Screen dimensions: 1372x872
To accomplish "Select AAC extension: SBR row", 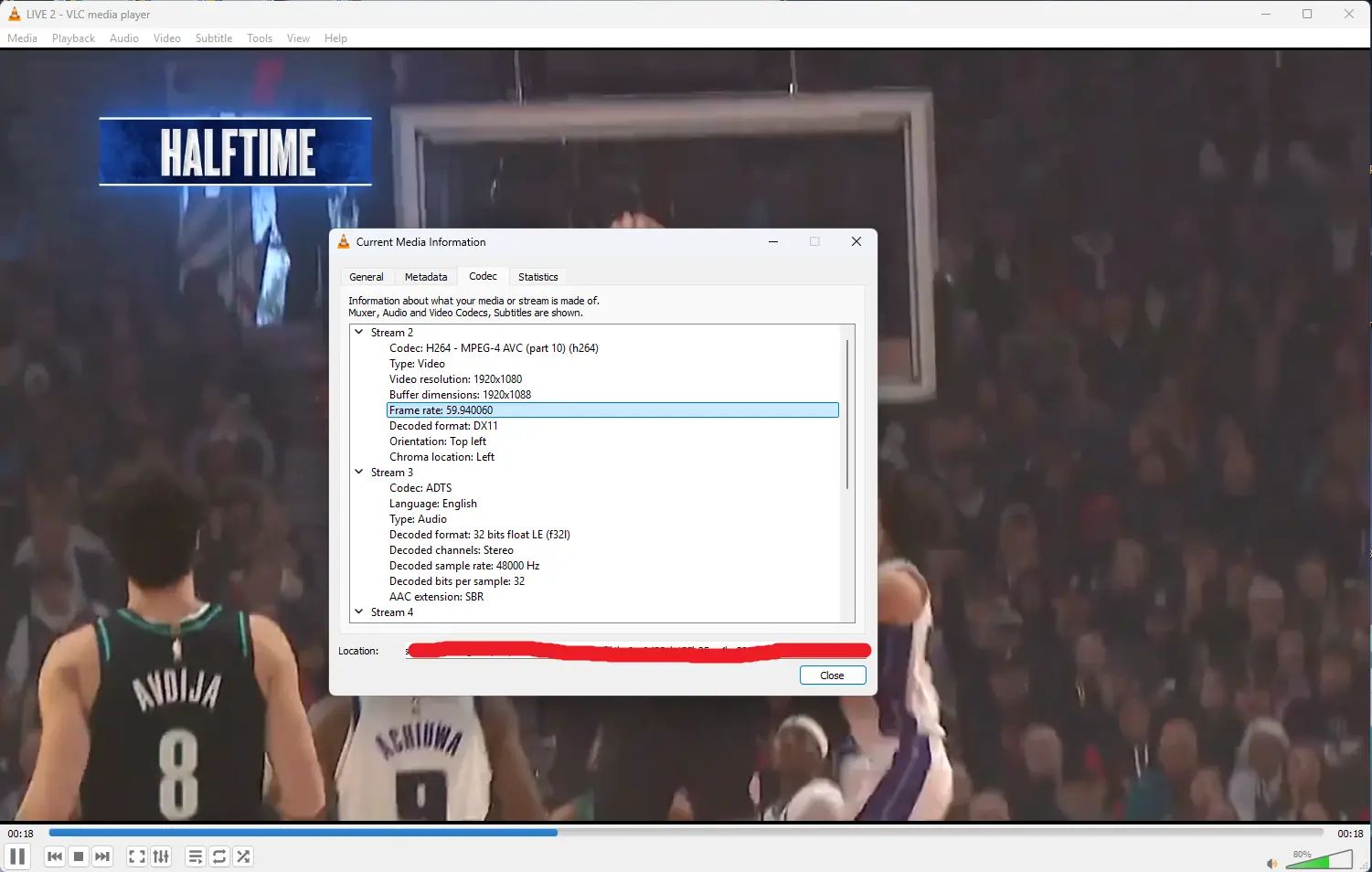I will [x=612, y=597].
